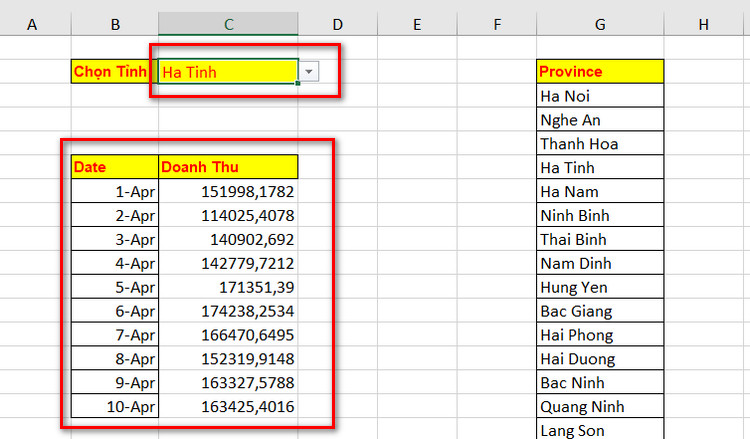Click the Date header cell

[115, 167]
